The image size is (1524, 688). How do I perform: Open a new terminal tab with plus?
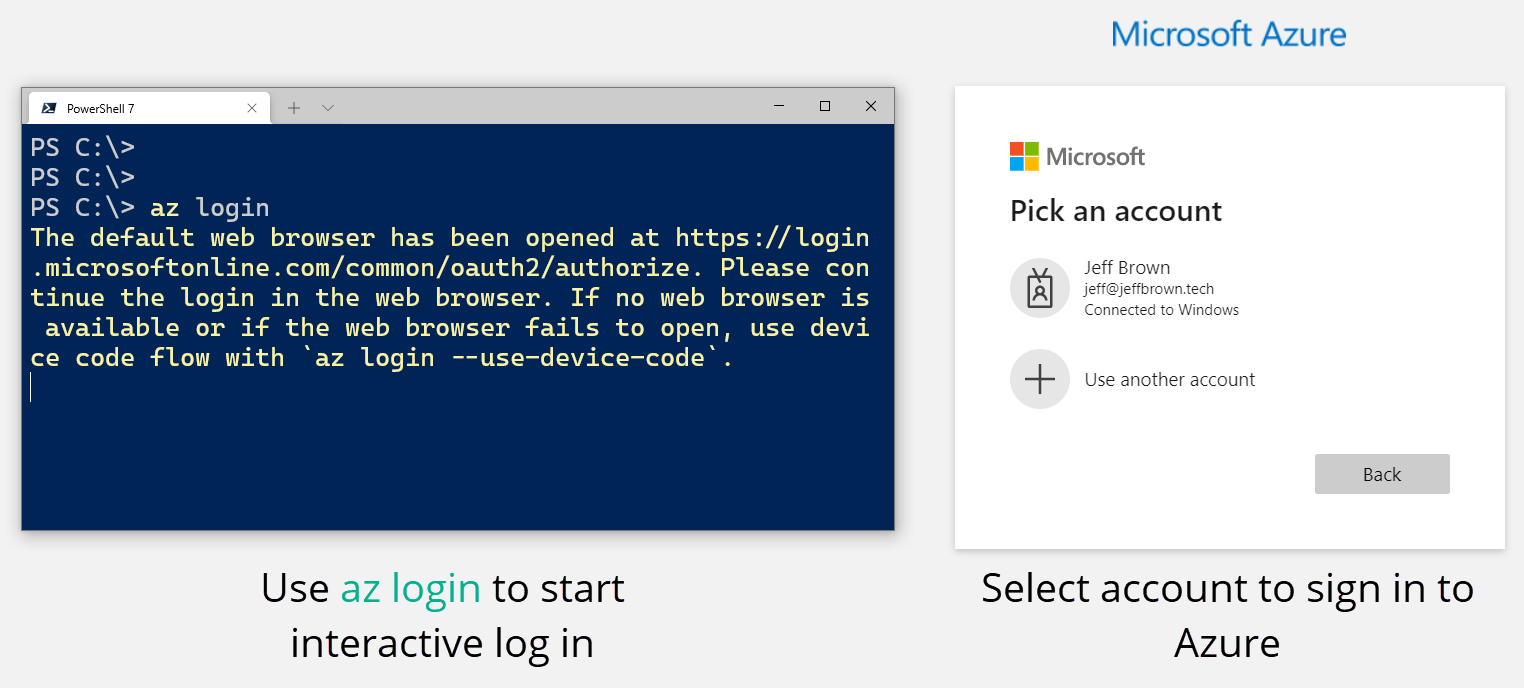pyautogui.click(x=294, y=108)
